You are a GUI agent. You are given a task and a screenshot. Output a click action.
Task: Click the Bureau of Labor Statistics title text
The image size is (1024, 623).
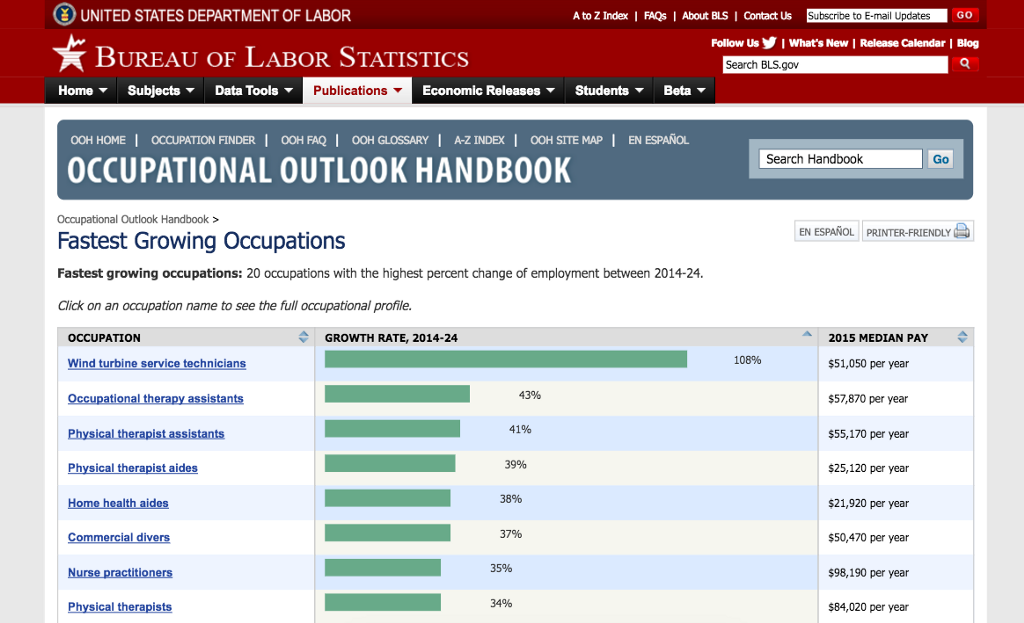(x=282, y=57)
